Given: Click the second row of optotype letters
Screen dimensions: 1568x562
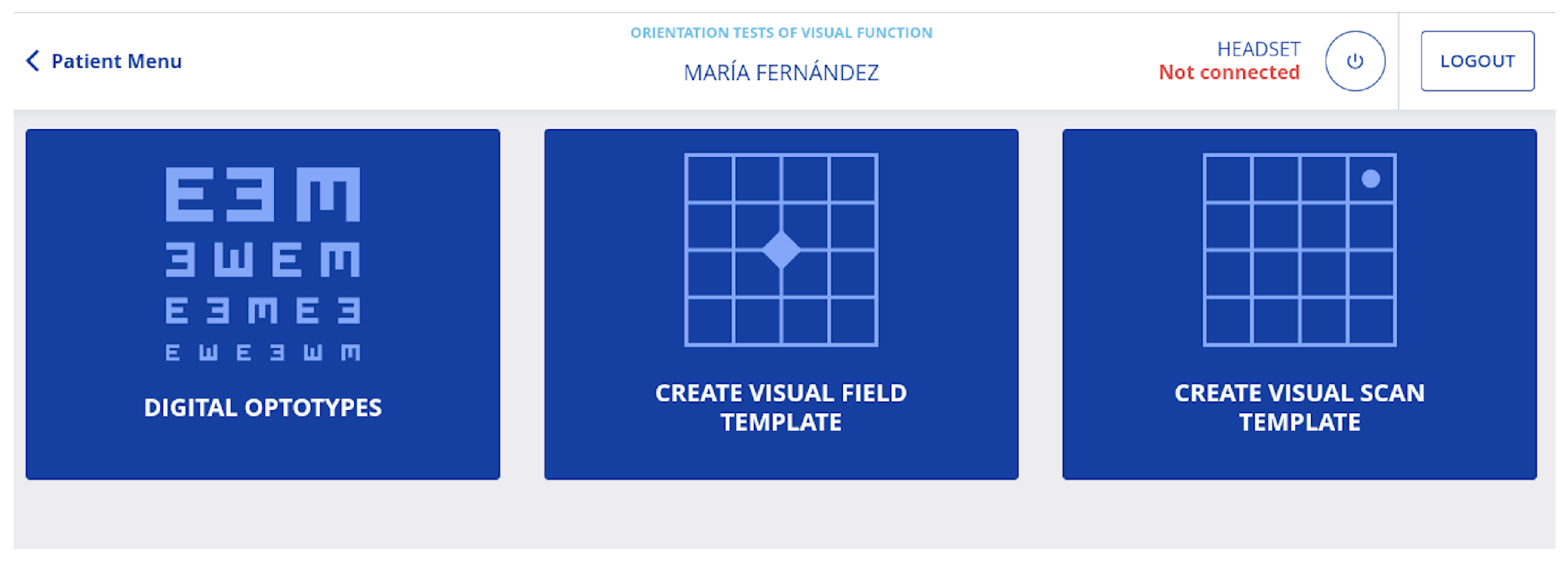Looking at the screenshot, I should (x=262, y=259).
